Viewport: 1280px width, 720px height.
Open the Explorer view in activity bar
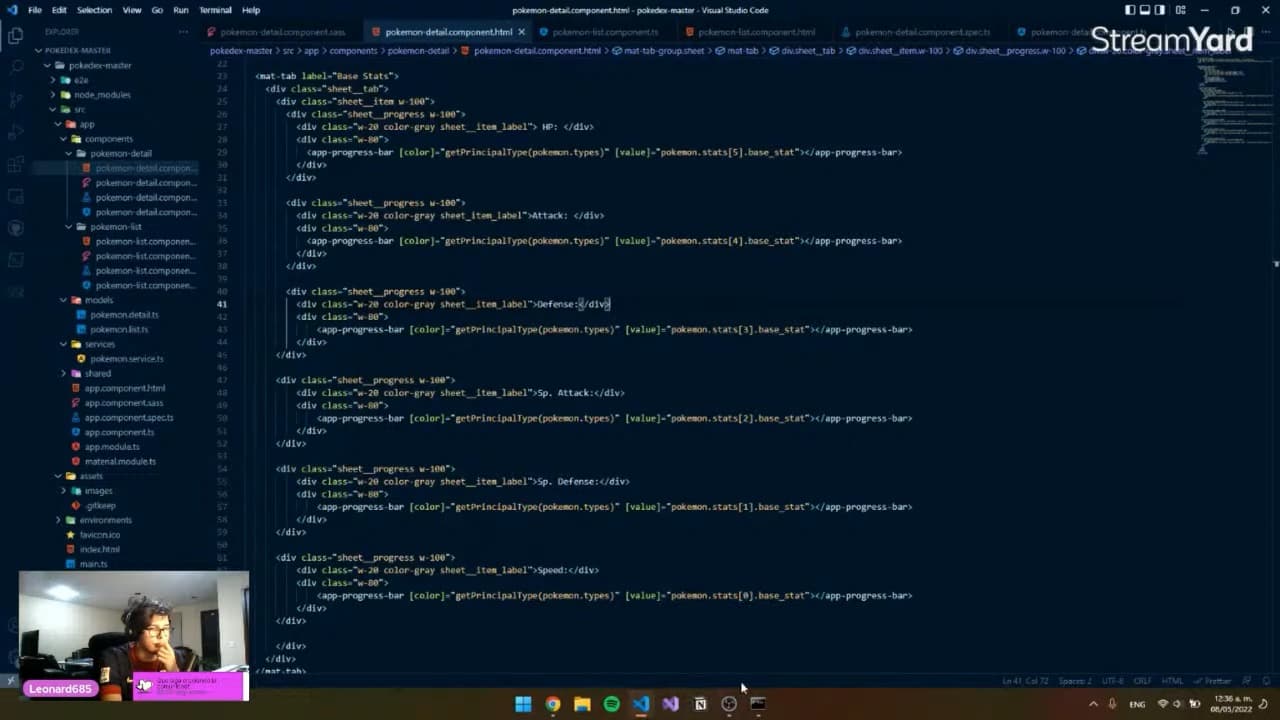(x=16, y=35)
